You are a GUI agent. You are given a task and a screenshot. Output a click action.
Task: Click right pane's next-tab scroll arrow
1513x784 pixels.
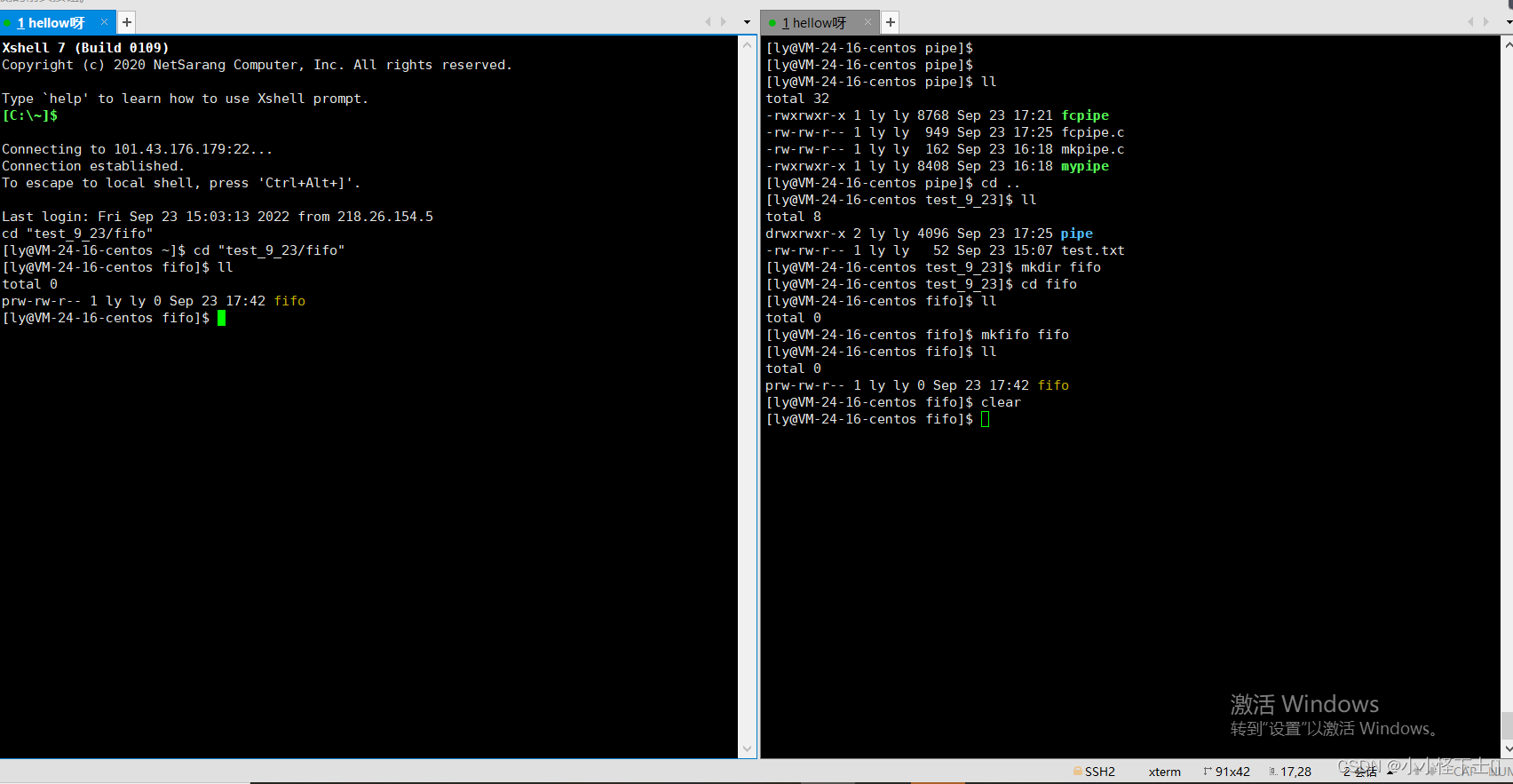coord(1487,22)
